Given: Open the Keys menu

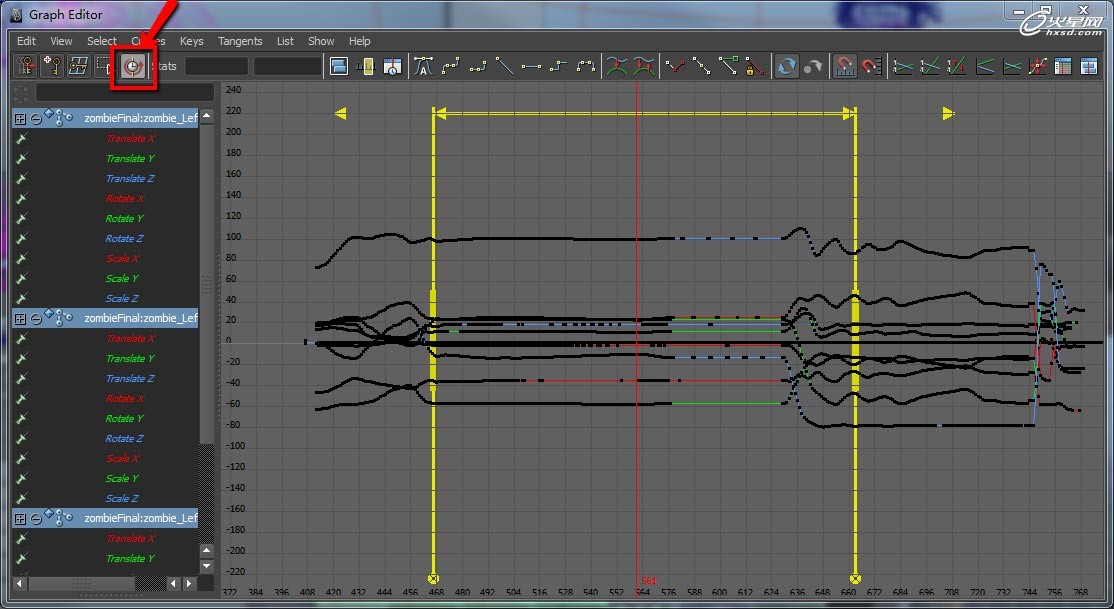Looking at the screenshot, I should pos(191,41).
